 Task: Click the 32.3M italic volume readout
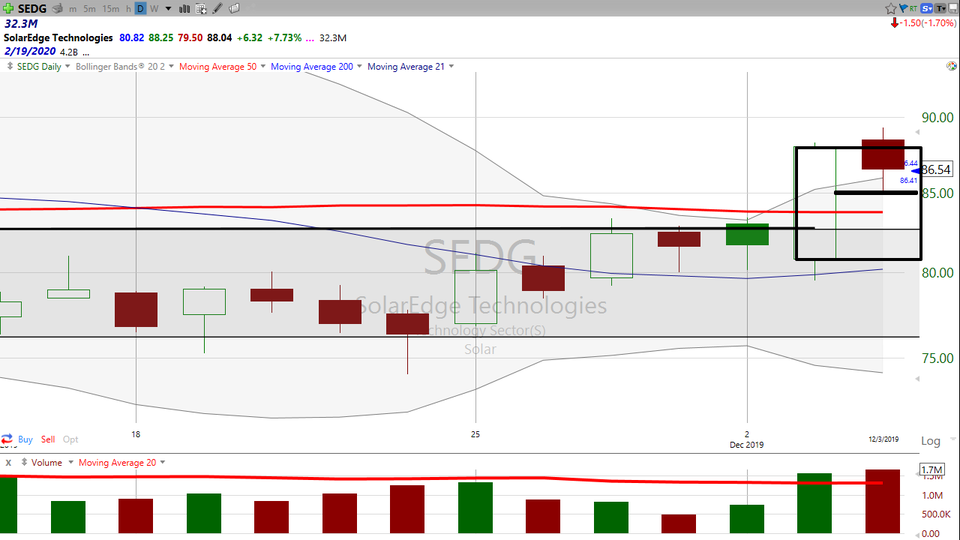(x=21, y=24)
